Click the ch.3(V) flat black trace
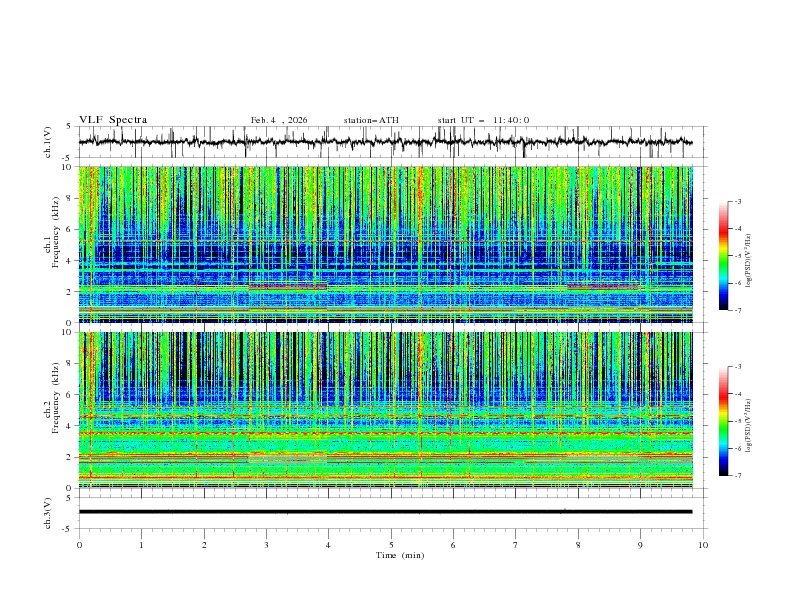 coord(390,511)
